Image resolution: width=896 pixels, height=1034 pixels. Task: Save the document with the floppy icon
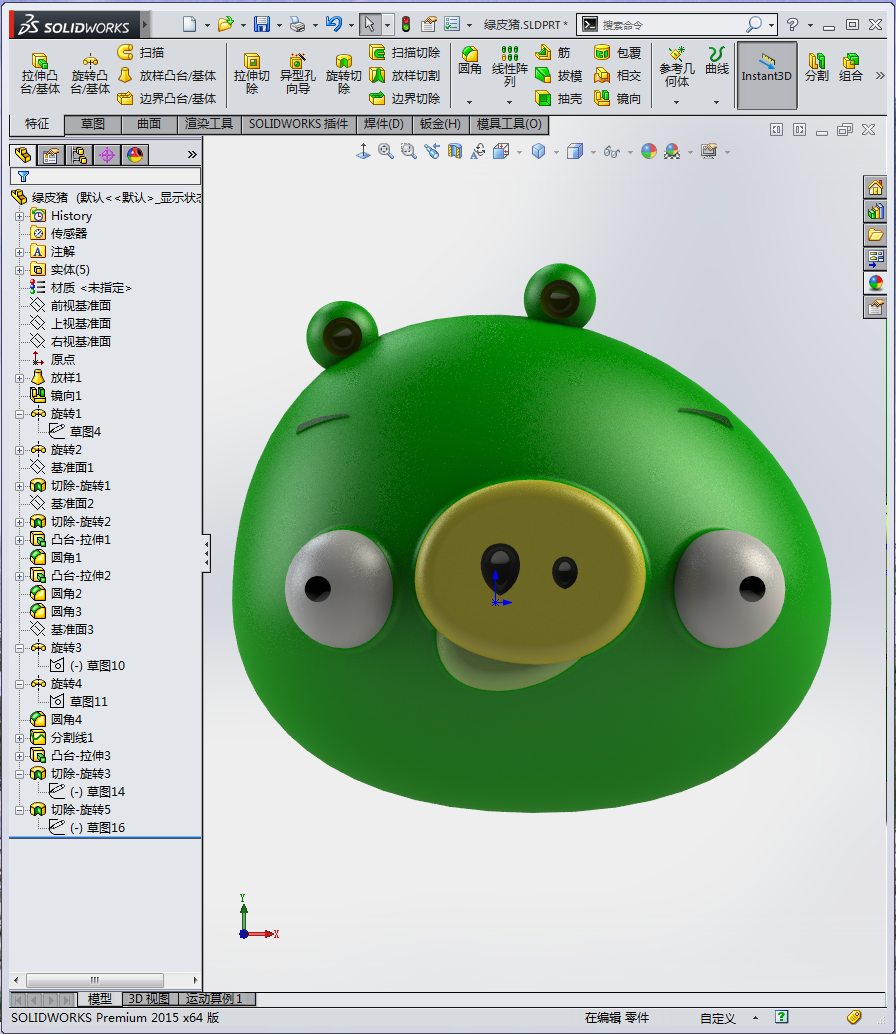pyautogui.click(x=262, y=24)
